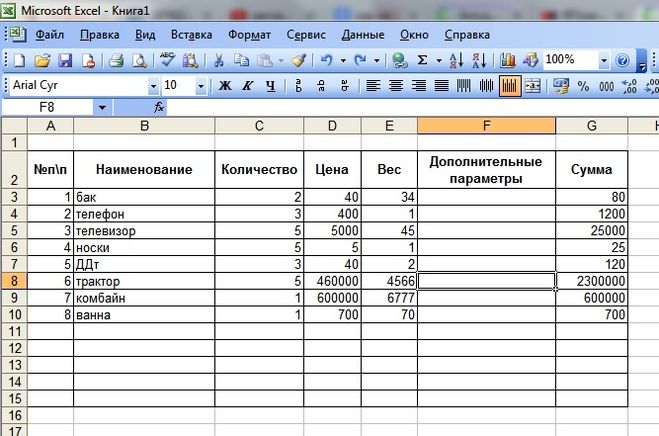Click inside the Name Box showing F8
The width and height of the screenshot is (659, 436).
[47, 108]
